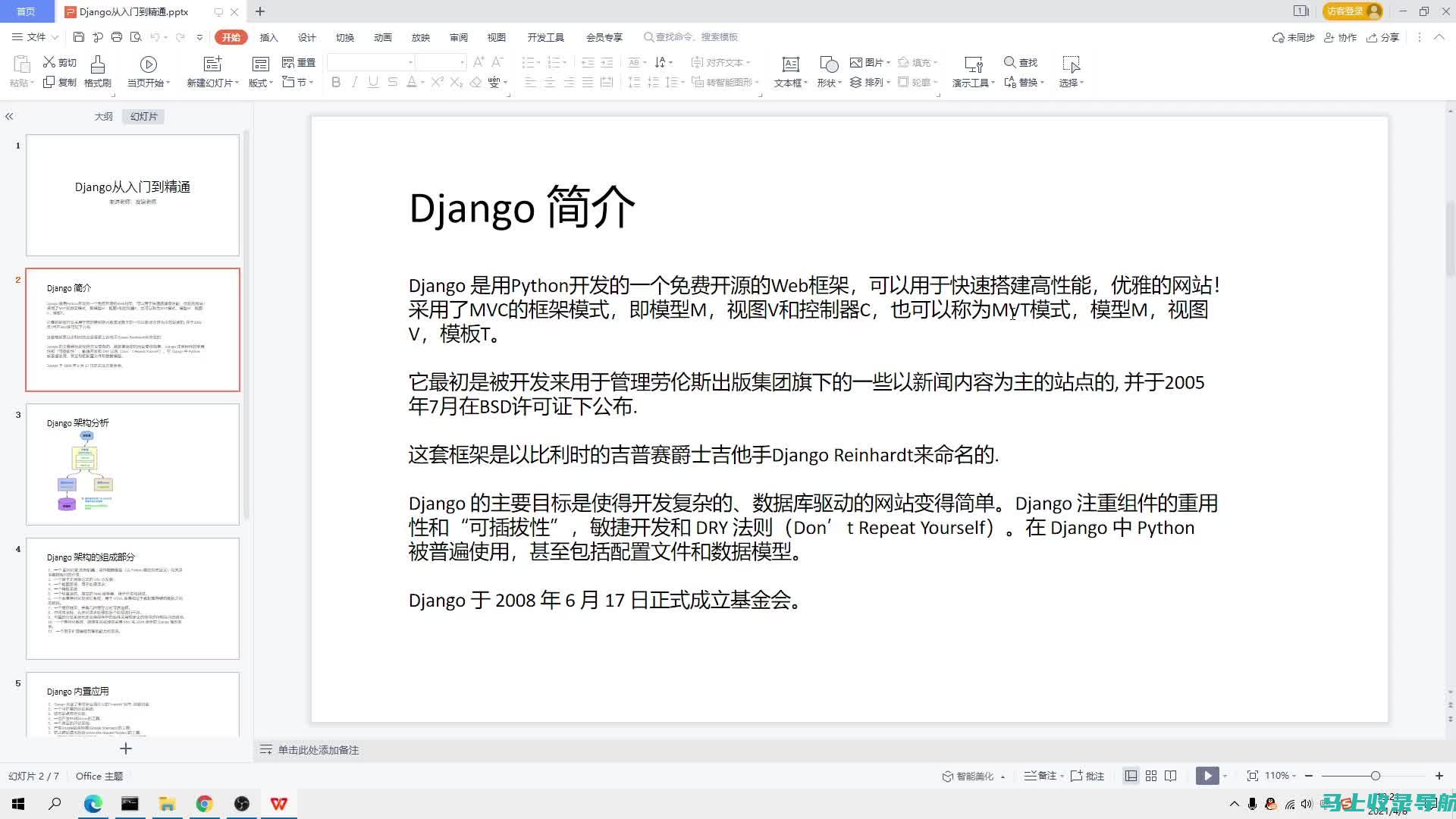Image resolution: width=1456 pixels, height=819 pixels.
Task: Click the Share (分享) button
Action: (x=1382, y=37)
